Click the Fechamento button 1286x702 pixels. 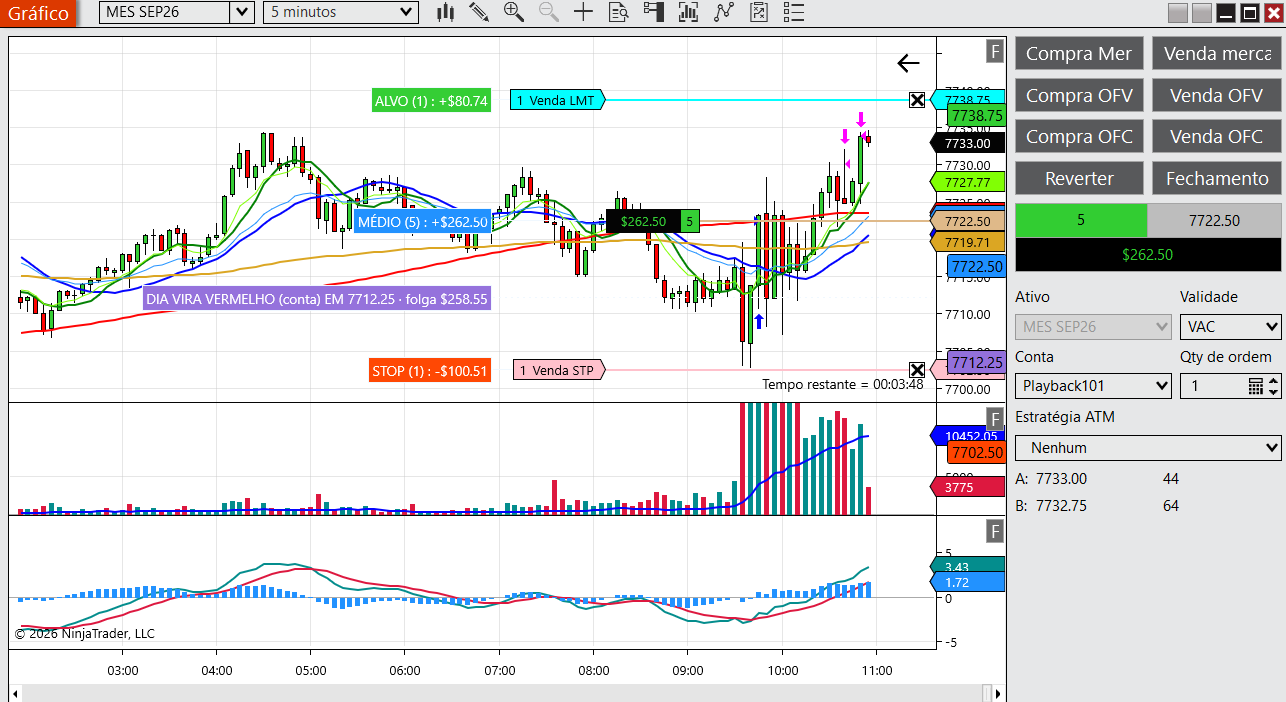[1217, 178]
